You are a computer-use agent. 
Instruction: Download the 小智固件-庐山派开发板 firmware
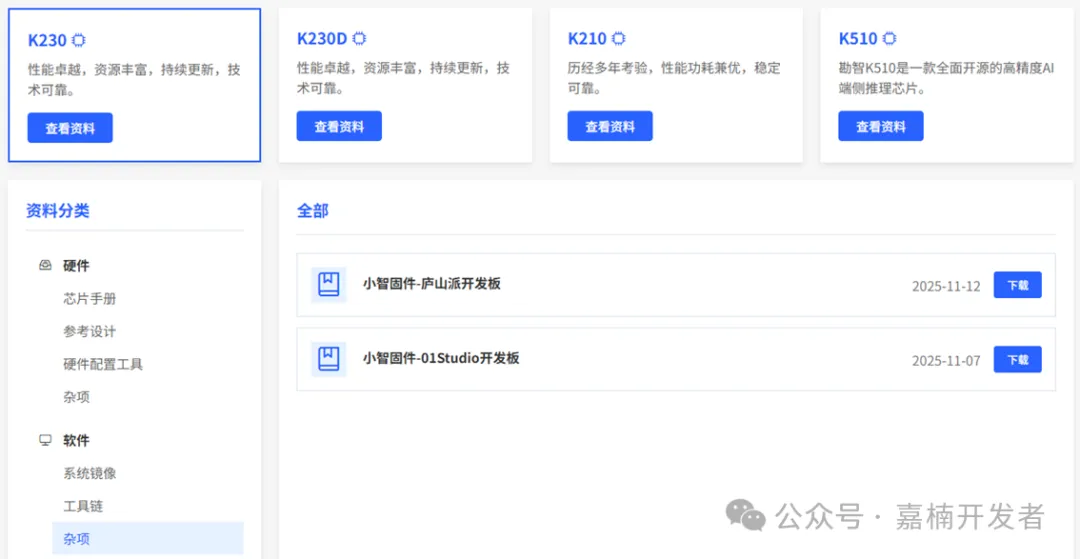pyautogui.click(x=1017, y=285)
